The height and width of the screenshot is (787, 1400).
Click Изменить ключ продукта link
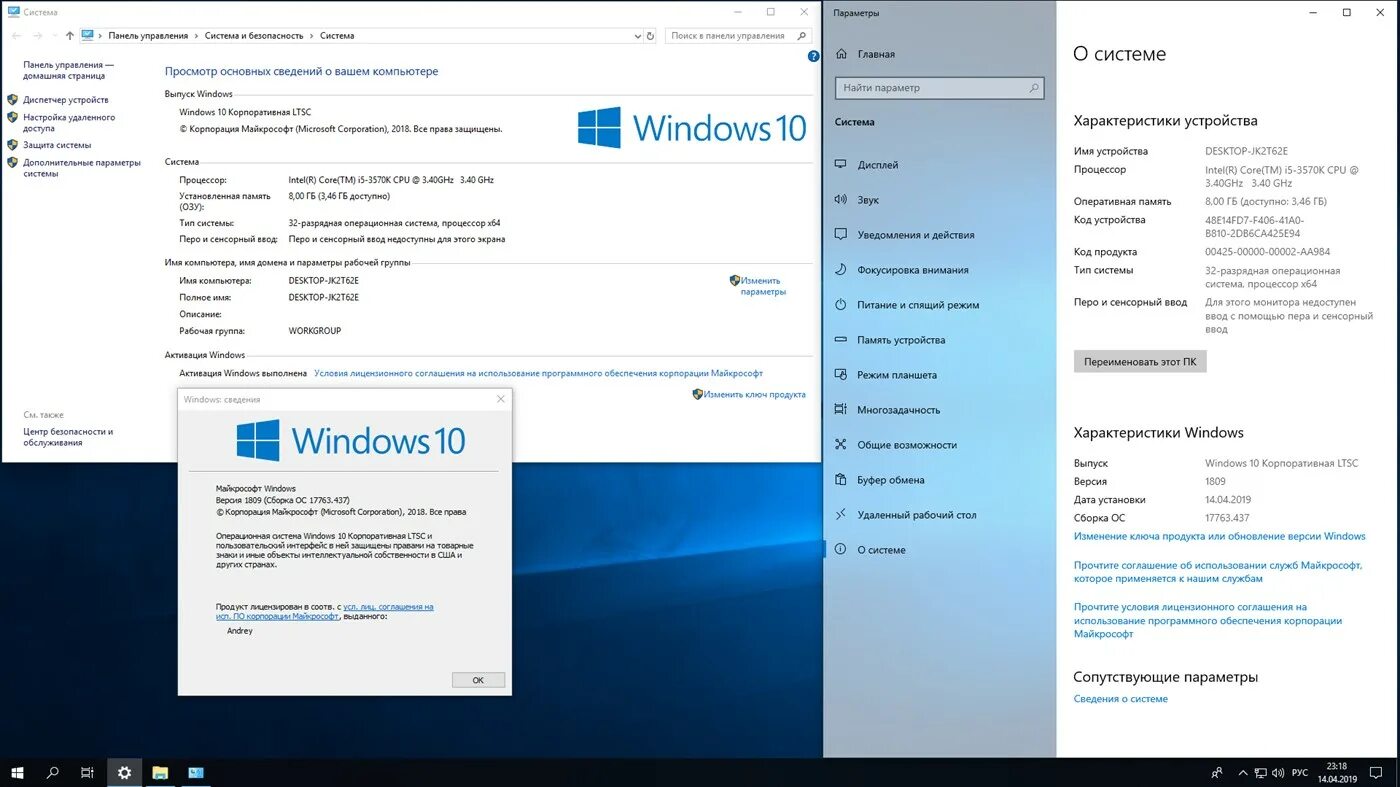click(754, 395)
